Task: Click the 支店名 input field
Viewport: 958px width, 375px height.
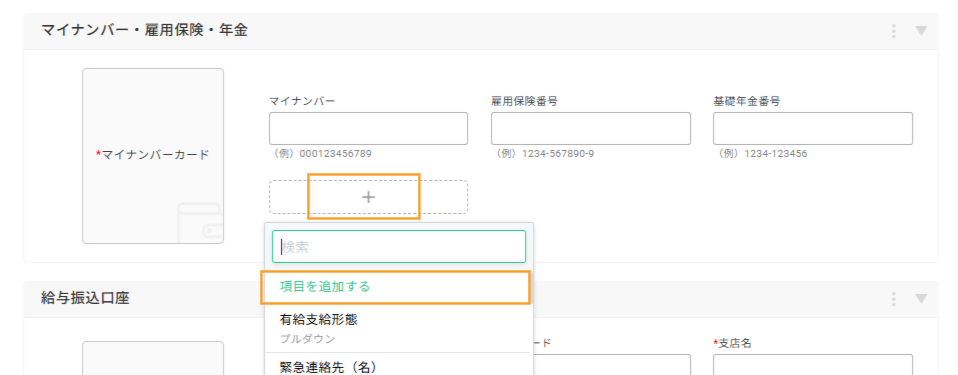Action: [813, 365]
